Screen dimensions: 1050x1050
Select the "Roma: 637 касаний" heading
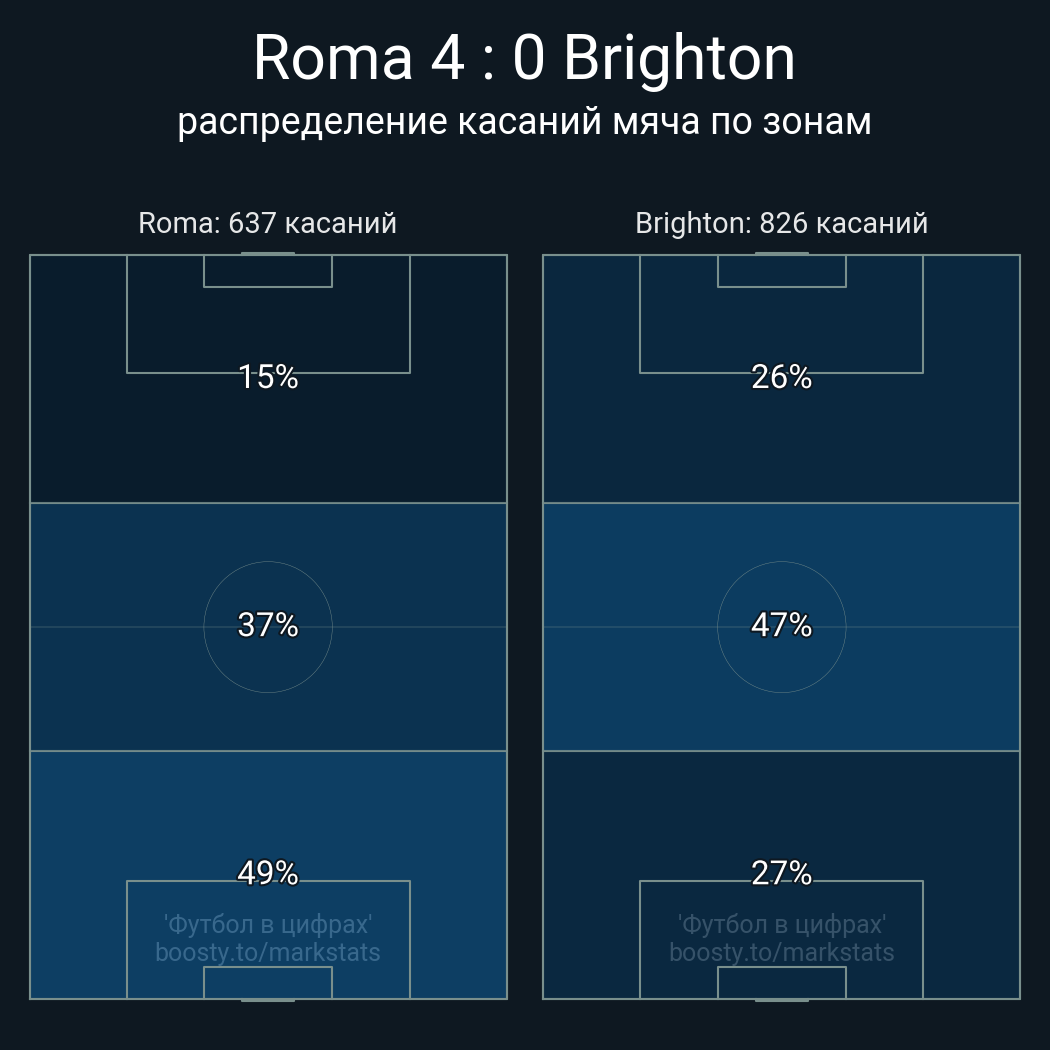click(x=267, y=223)
